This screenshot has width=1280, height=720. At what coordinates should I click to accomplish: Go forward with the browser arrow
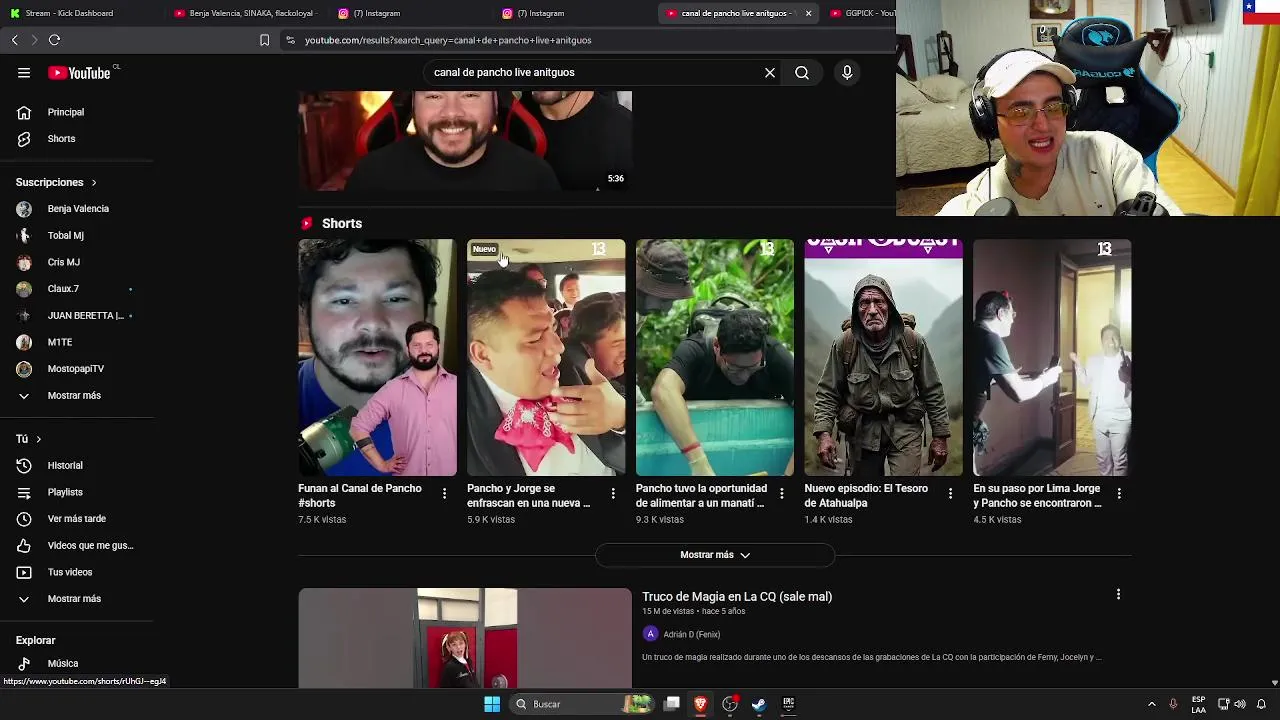point(34,40)
